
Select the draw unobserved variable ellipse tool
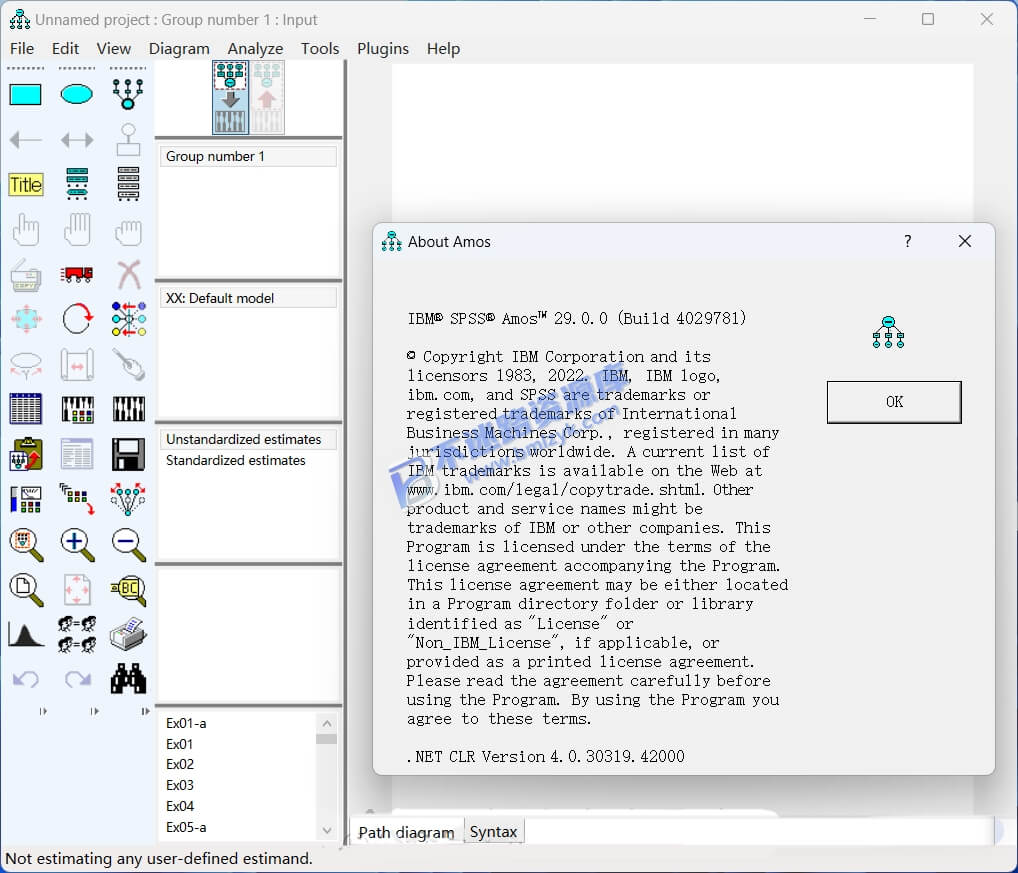tap(77, 95)
